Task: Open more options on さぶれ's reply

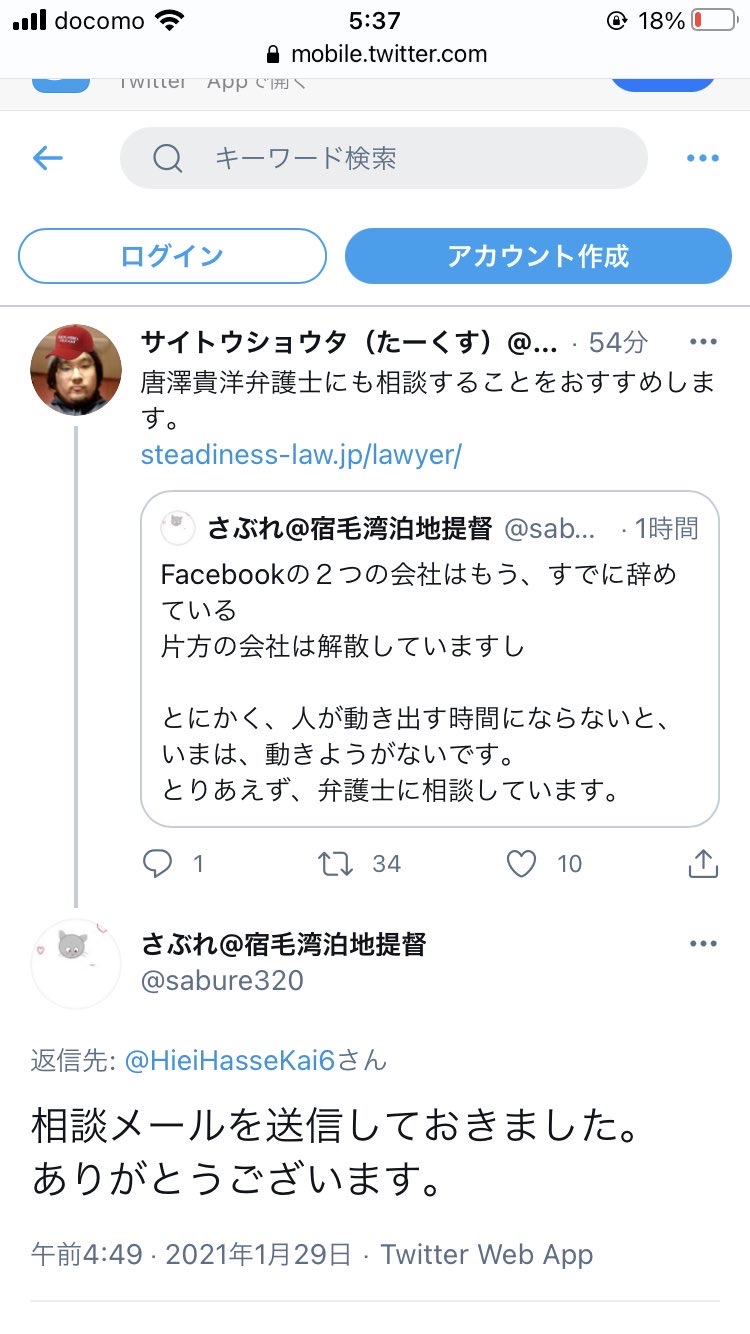Action: coord(703,943)
